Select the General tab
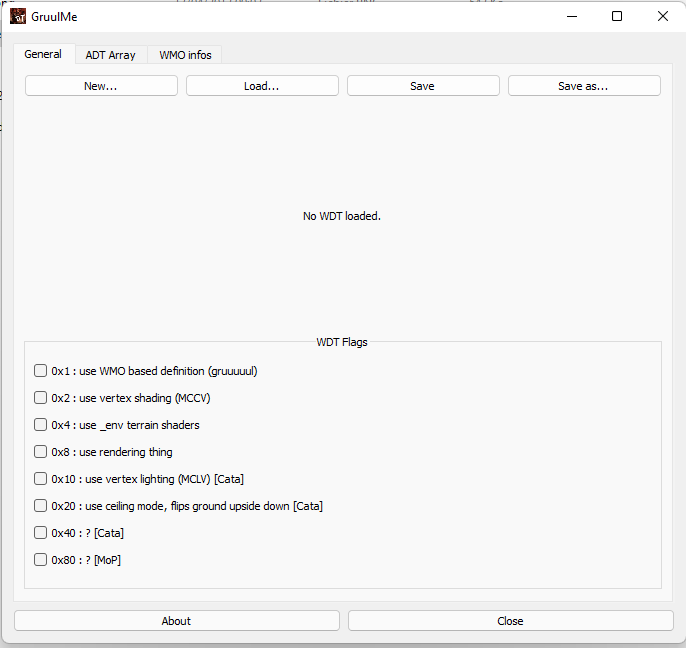This screenshot has width=686, height=648. pos(43,54)
